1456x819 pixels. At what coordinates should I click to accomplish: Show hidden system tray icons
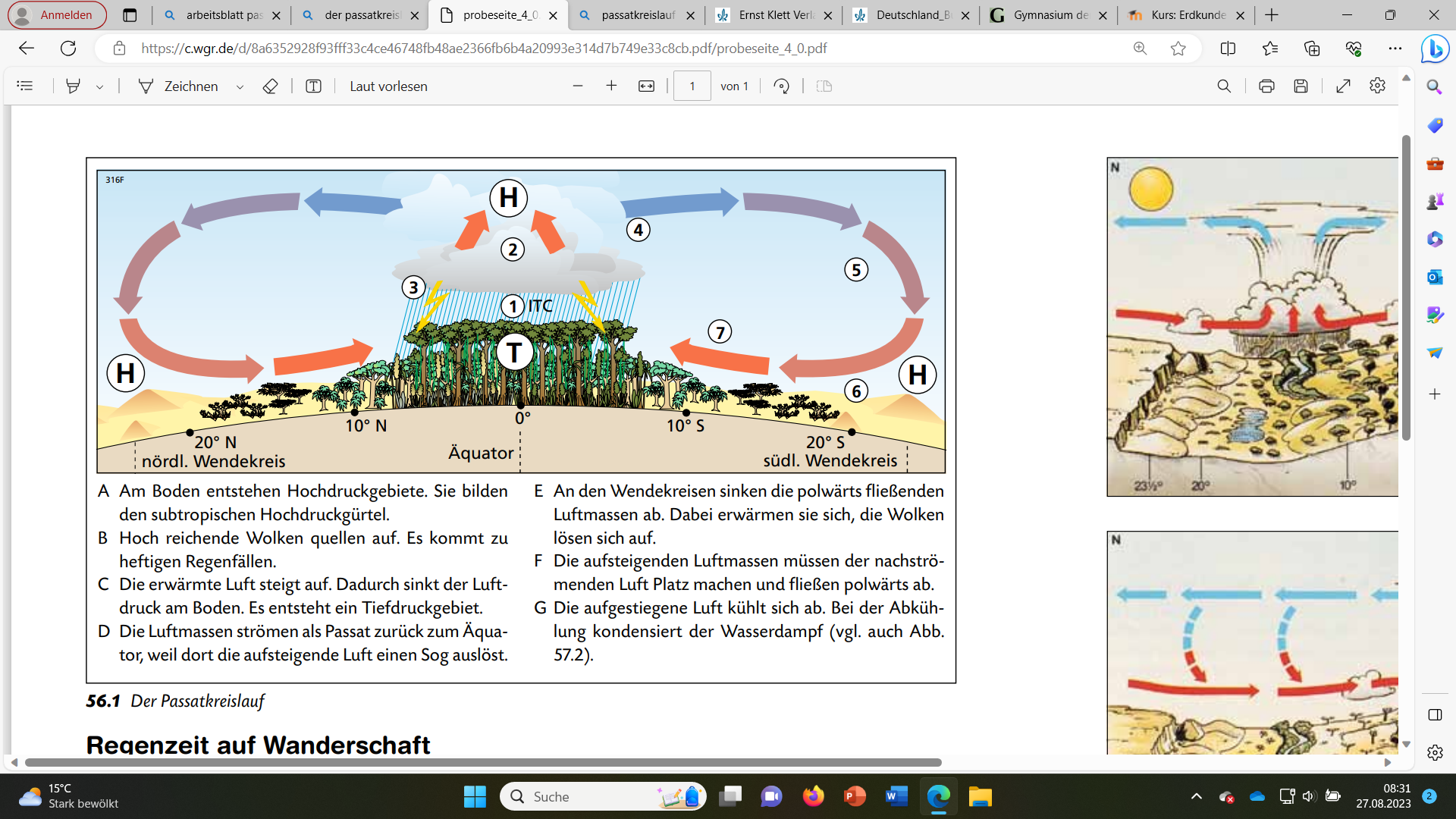[1197, 796]
